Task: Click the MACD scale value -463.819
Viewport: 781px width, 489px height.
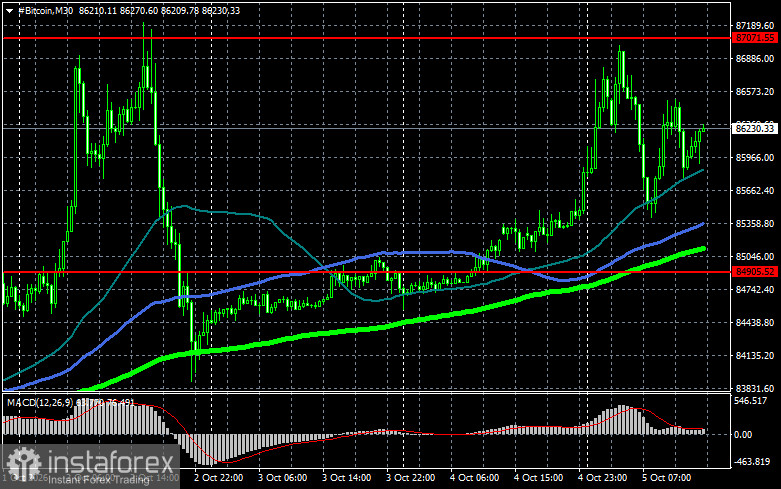Action: tap(752, 462)
